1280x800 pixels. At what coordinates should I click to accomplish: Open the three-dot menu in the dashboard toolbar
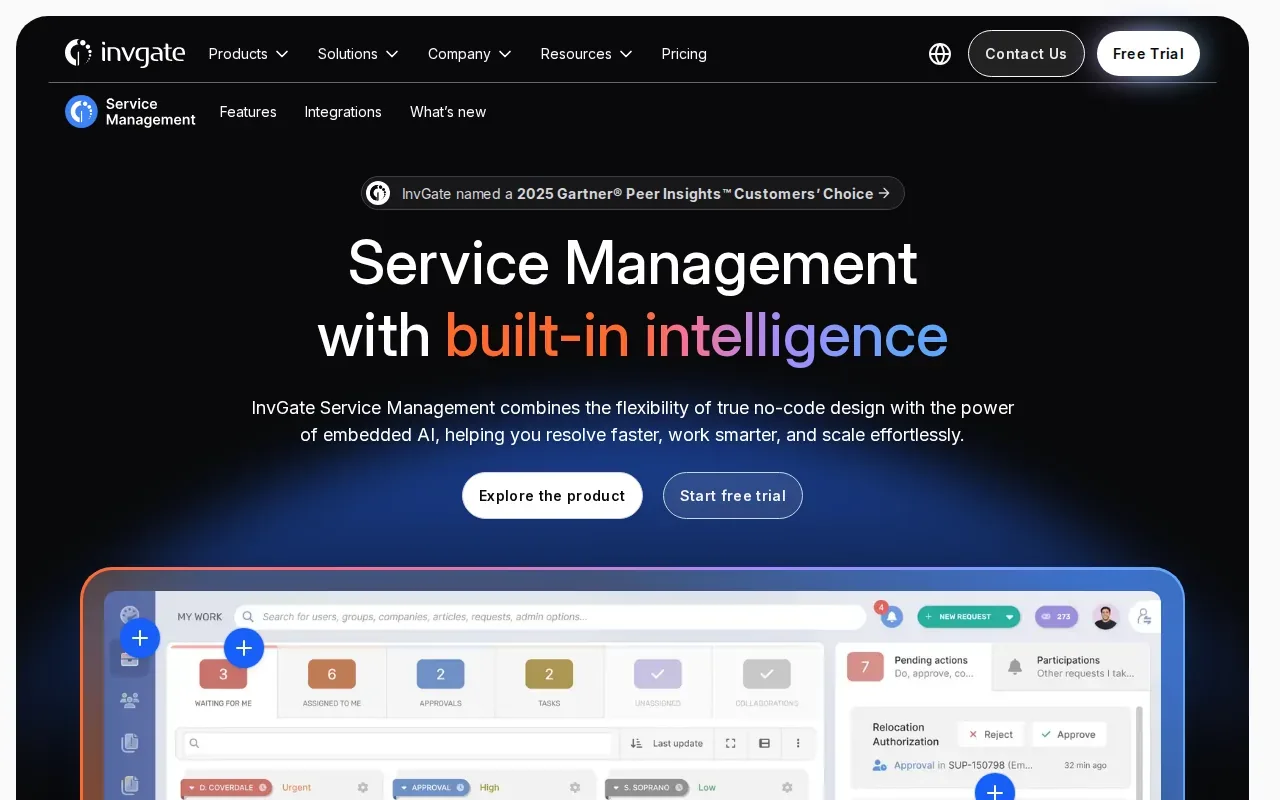click(x=798, y=743)
